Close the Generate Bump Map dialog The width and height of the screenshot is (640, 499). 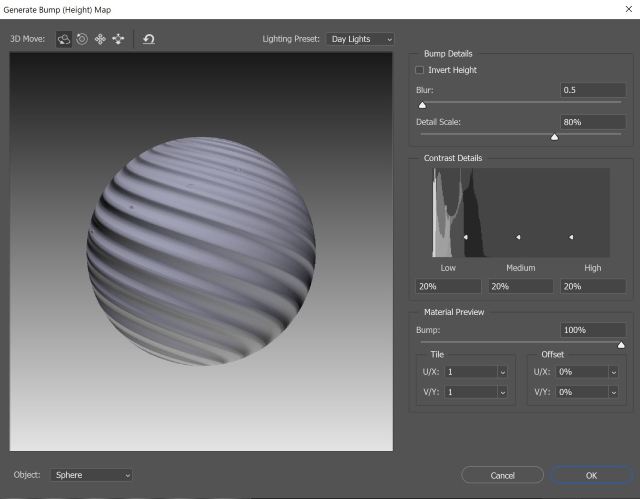click(629, 9)
